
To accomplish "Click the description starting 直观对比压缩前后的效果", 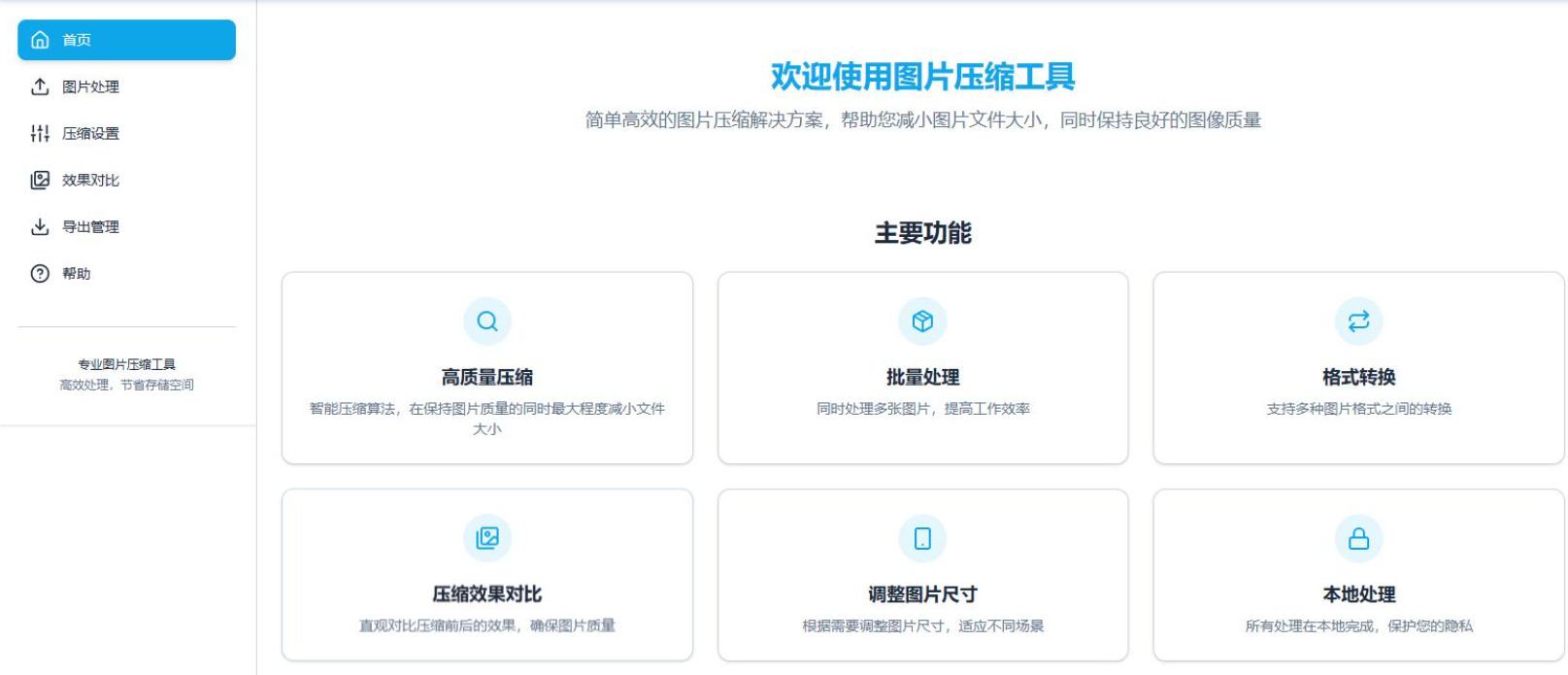I will [x=487, y=625].
